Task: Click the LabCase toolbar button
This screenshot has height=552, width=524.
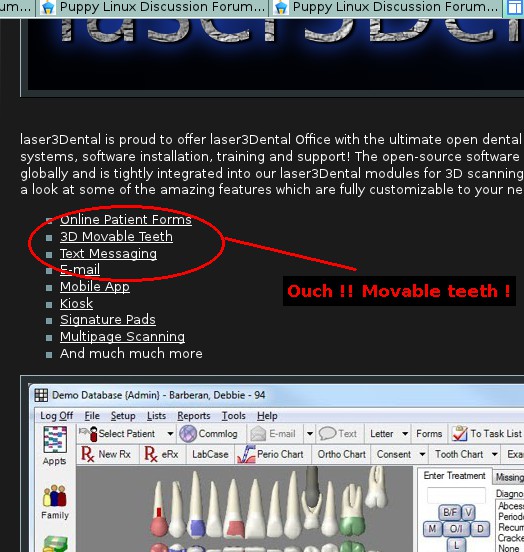Action: 210,454
